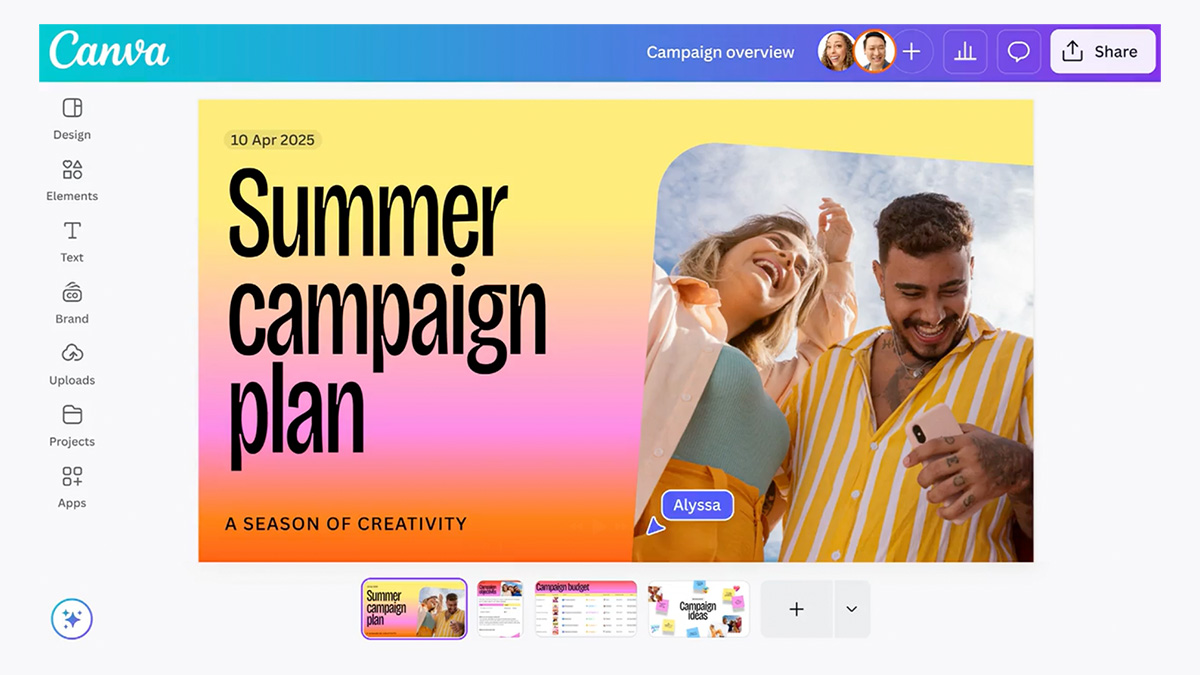Click the Share button
Screen dimensions: 1200x675
[x=1103, y=52]
